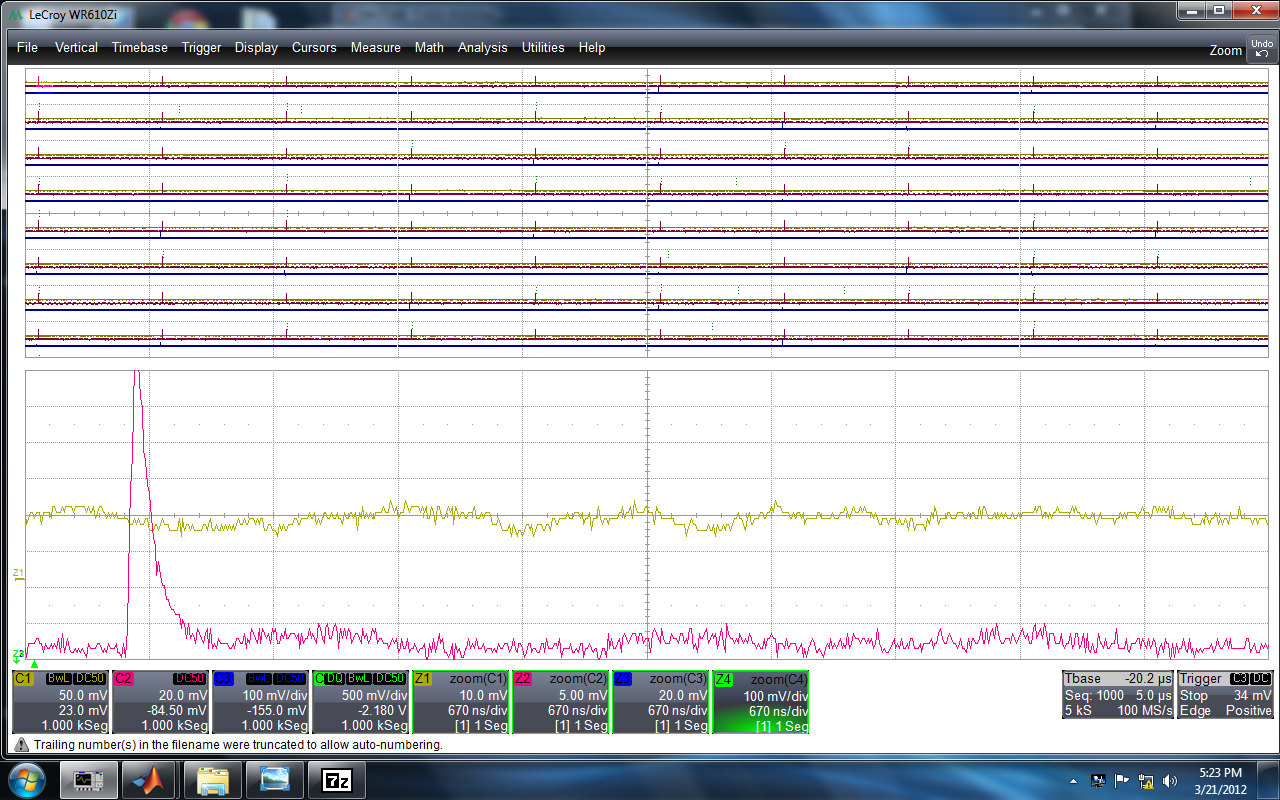Click the green trigger position marker below grid
The width and height of the screenshot is (1280, 800).
pos(34,663)
